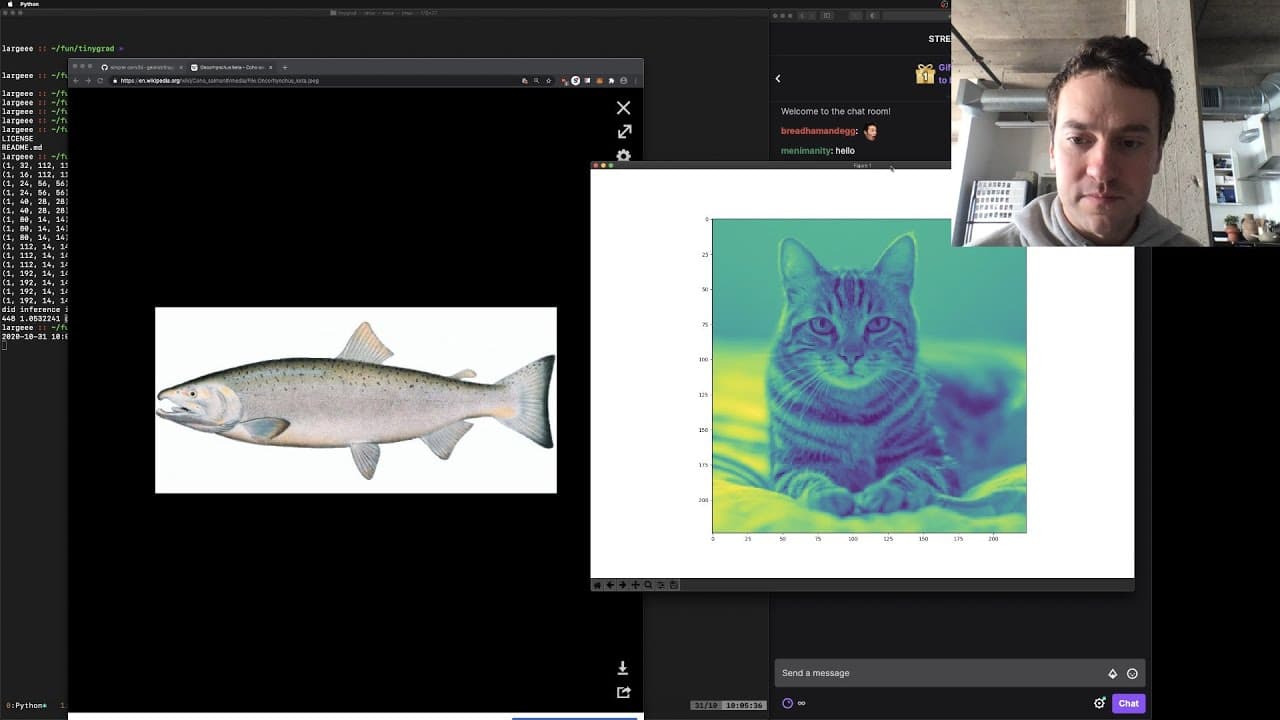Go to next view in matplotlib toolbar
Screen dimensions: 1280x720
click(622, 585)
